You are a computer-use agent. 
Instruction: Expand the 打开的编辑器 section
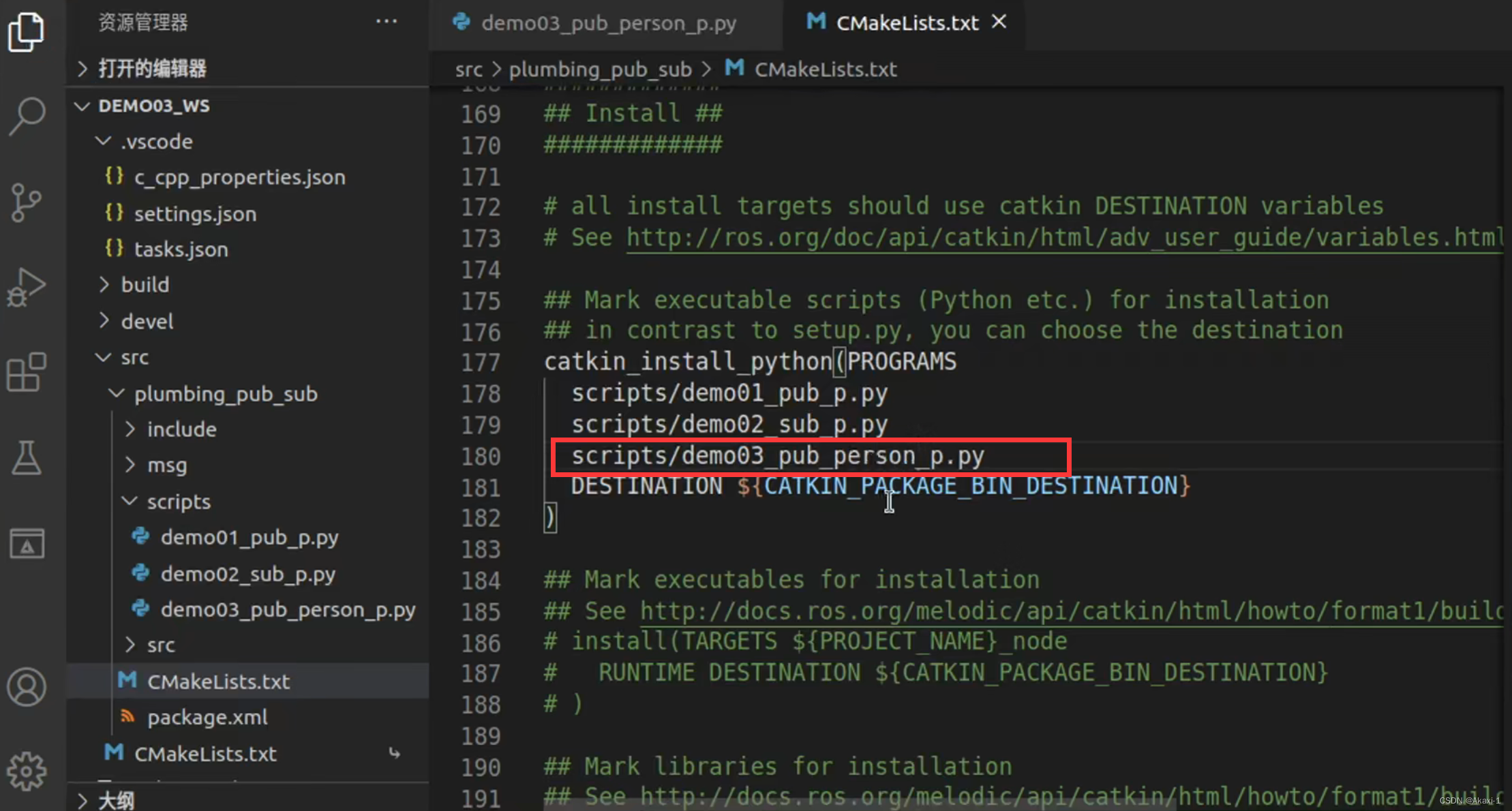[151, 68]
